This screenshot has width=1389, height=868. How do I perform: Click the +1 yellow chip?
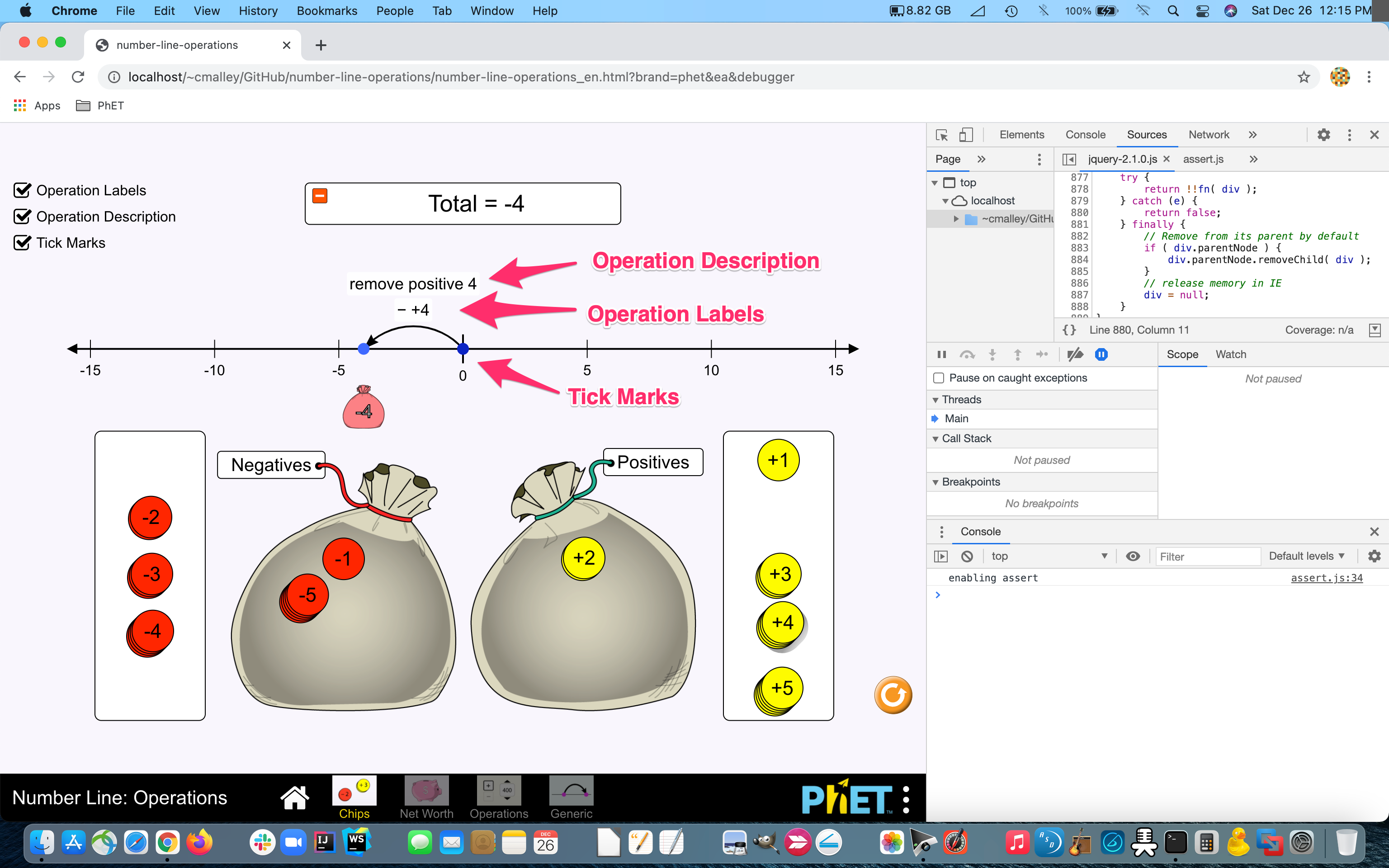point(778,460)
